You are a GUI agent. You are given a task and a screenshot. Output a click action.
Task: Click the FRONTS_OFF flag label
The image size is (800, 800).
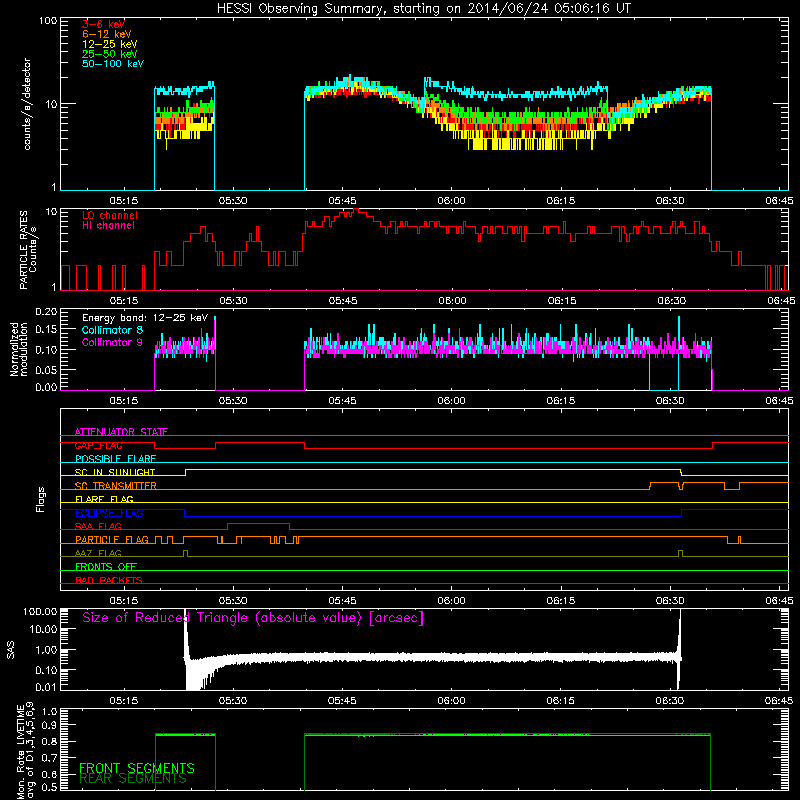tap(106, 567)
